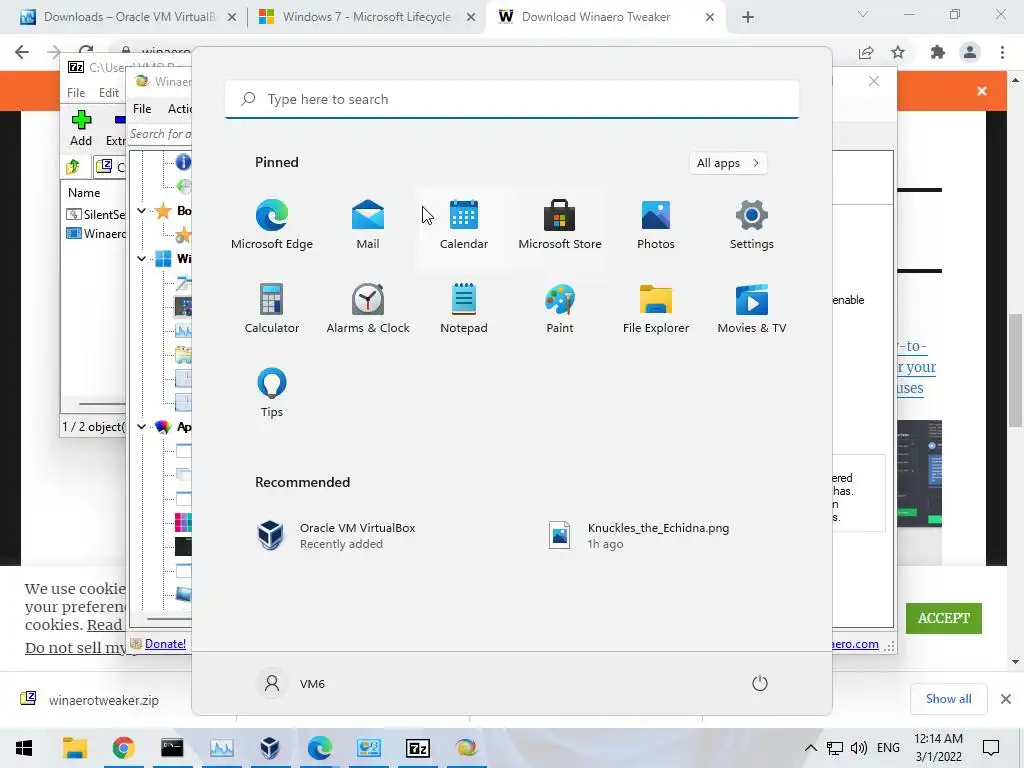The height and width of the screenshot is (768, 1024).
Task: Click the Add button in 7-Zip
Action: coord(81,129)
